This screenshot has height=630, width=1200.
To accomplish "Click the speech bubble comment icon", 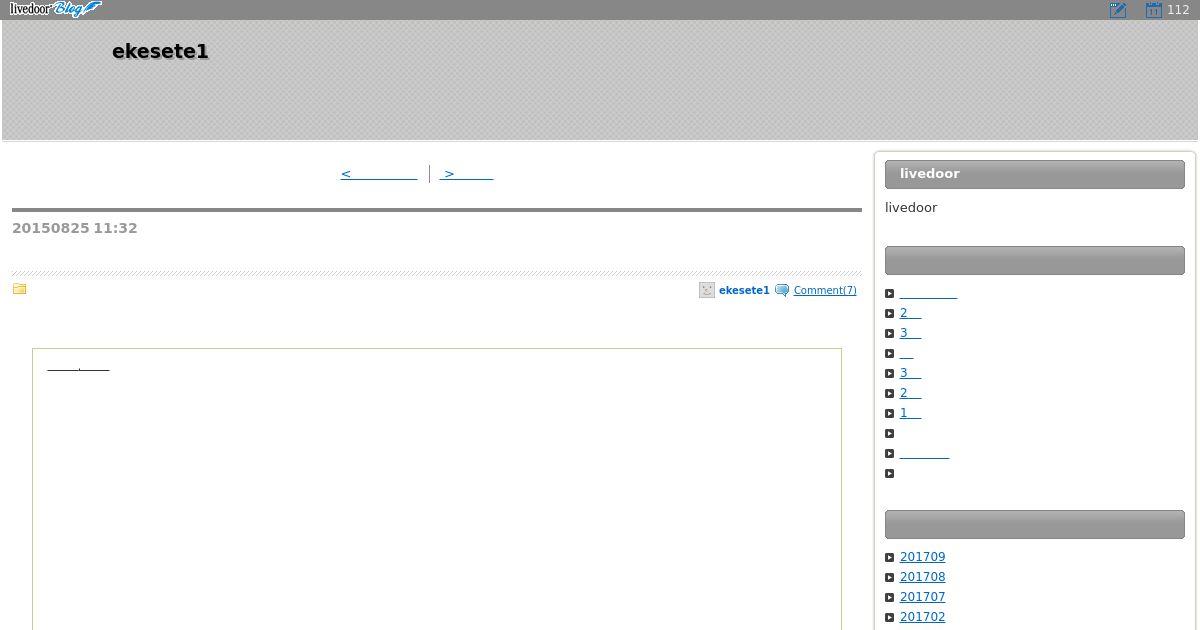I will pyautogui.click(x=782, y=291).
